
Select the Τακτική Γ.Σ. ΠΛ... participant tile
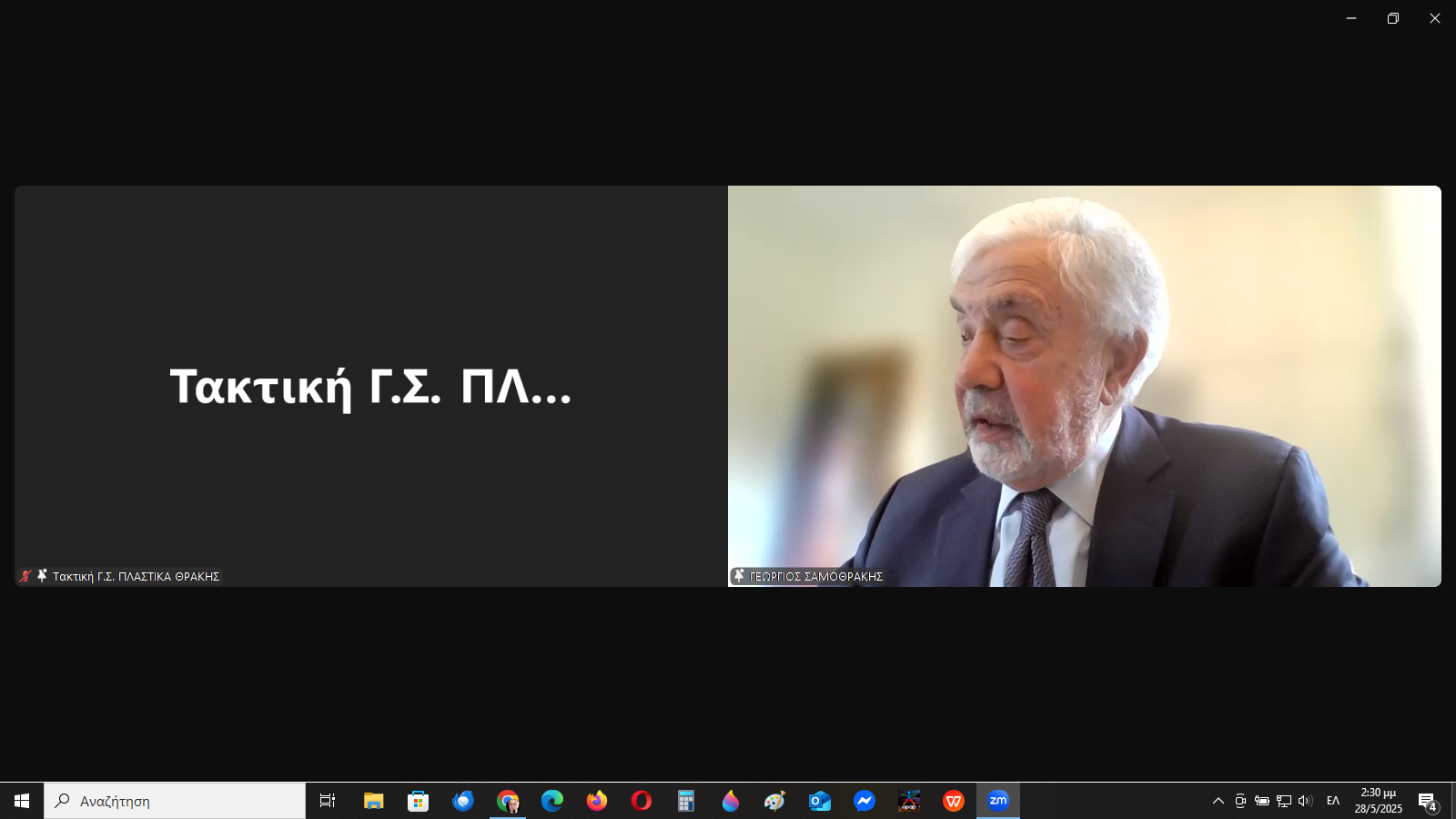click(x=371, y=386)
